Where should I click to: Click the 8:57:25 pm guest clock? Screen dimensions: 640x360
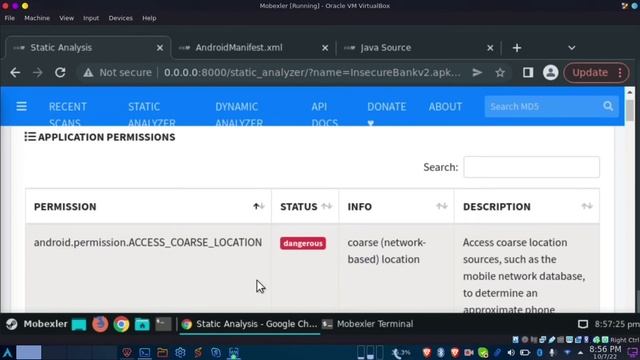pyautogui.click(x=617, y=324)
